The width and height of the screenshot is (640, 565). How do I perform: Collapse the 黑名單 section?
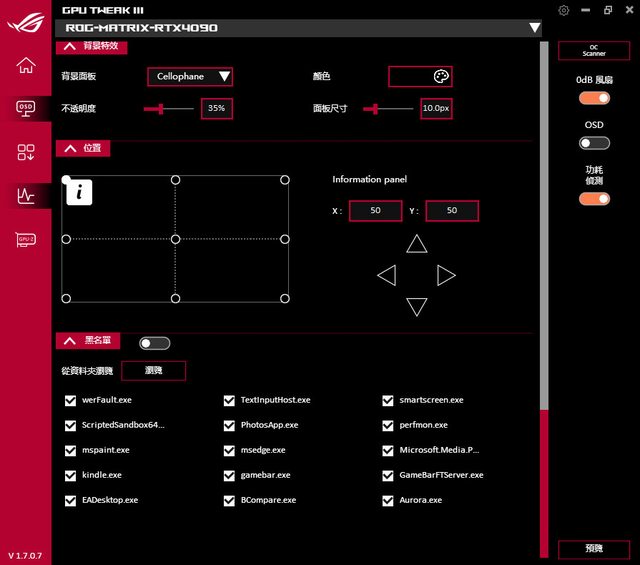(x=70, y=341)
